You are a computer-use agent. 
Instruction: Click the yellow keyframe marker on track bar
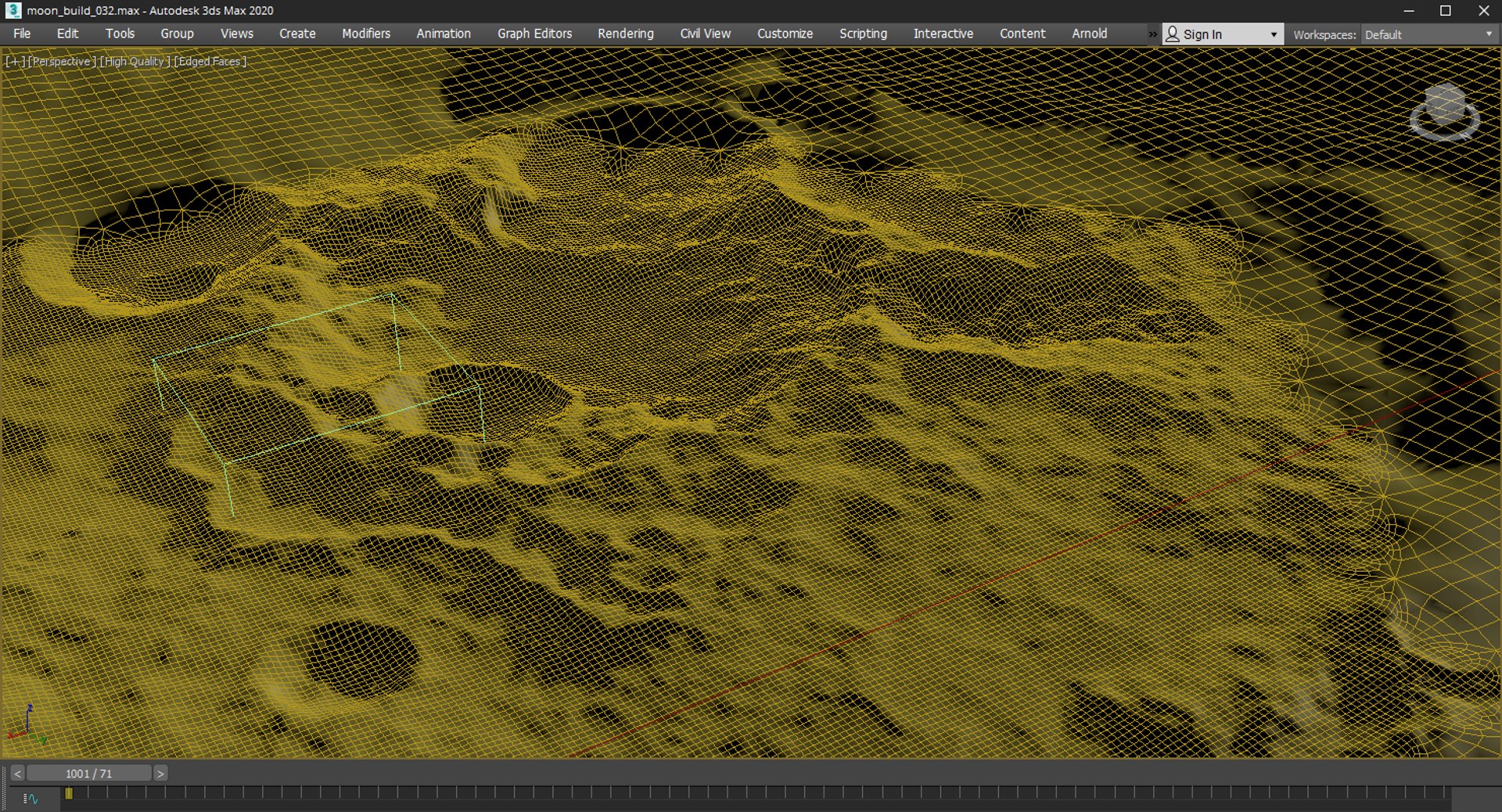69,793
